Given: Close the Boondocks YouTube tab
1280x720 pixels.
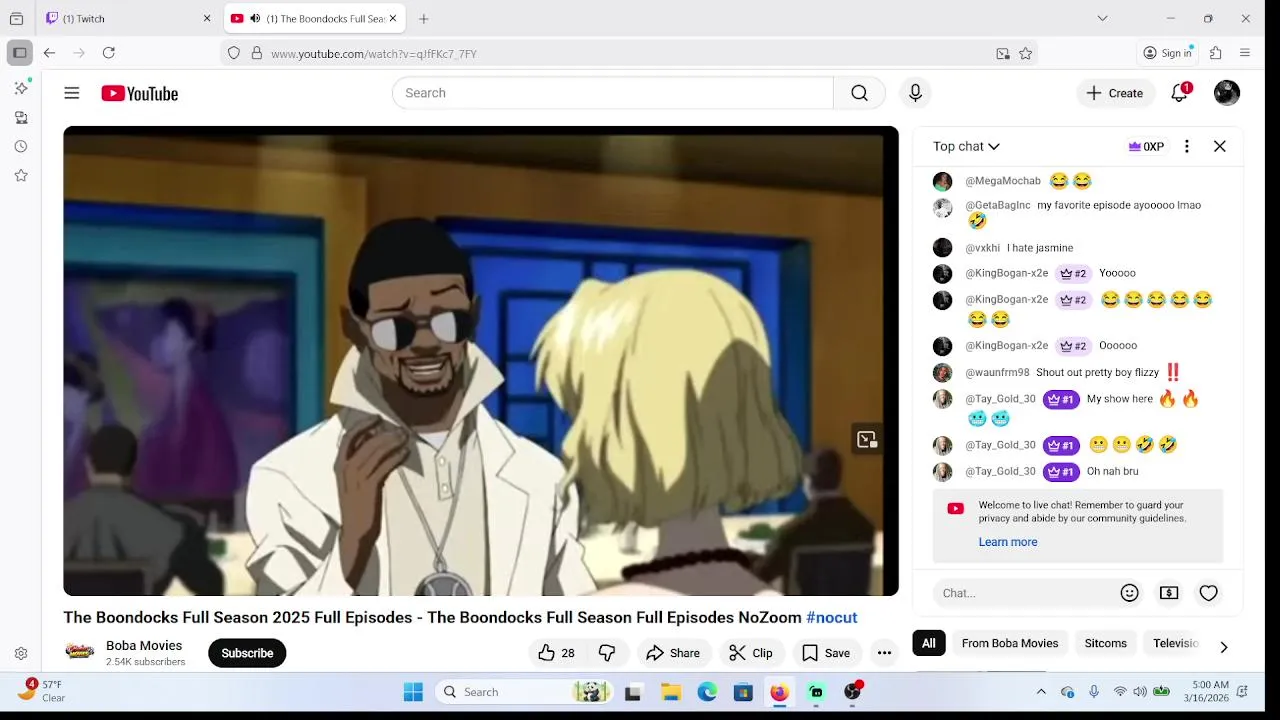Looking at the screenshot, I should tap(393, 18).
